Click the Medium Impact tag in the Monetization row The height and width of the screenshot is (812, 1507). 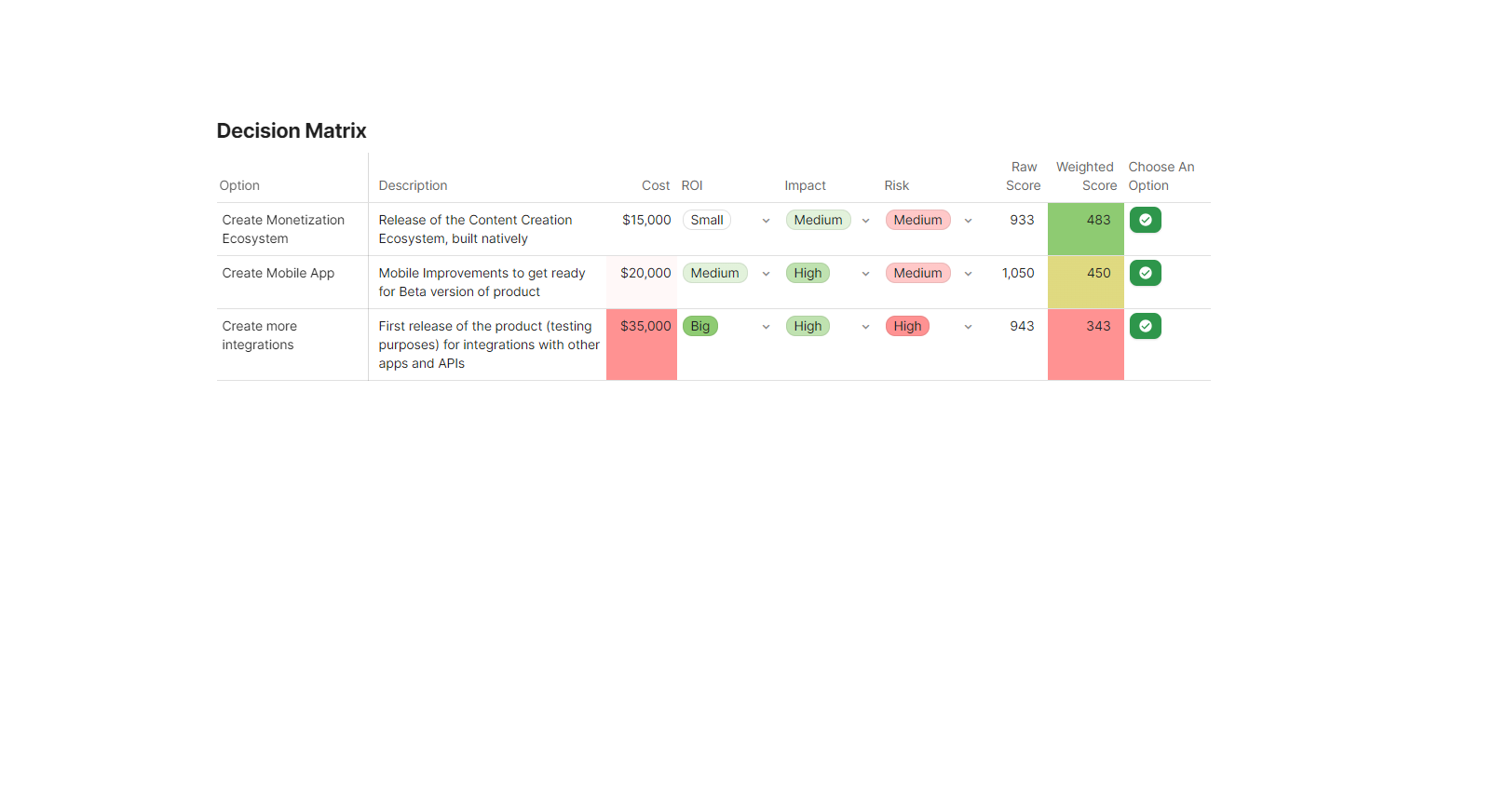click(x=818, y=221)
